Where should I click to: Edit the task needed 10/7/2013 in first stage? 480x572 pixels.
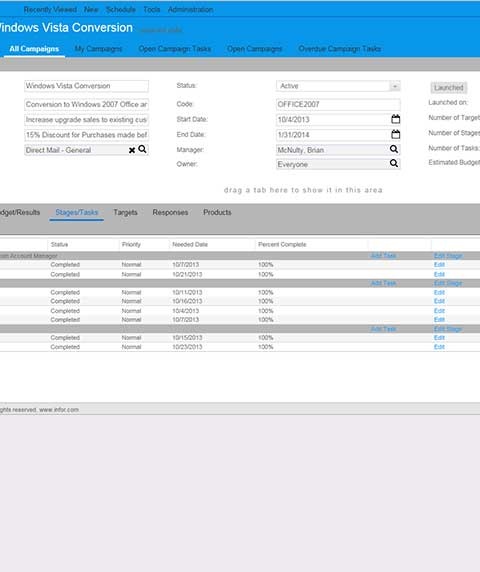(439, 264)
